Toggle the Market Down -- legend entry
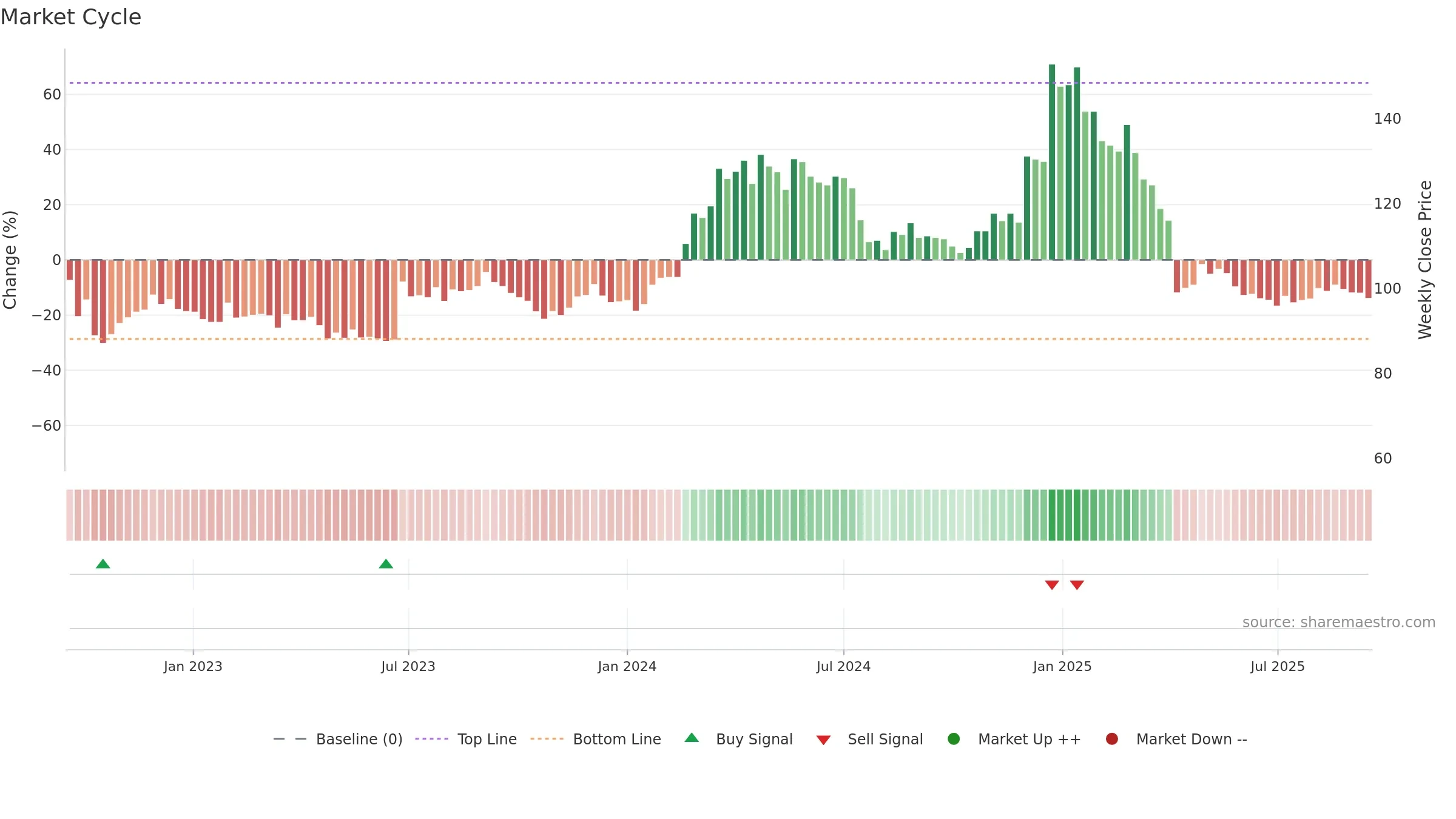Viewport: 1456px width, 819px height. tap(1176, 739)
